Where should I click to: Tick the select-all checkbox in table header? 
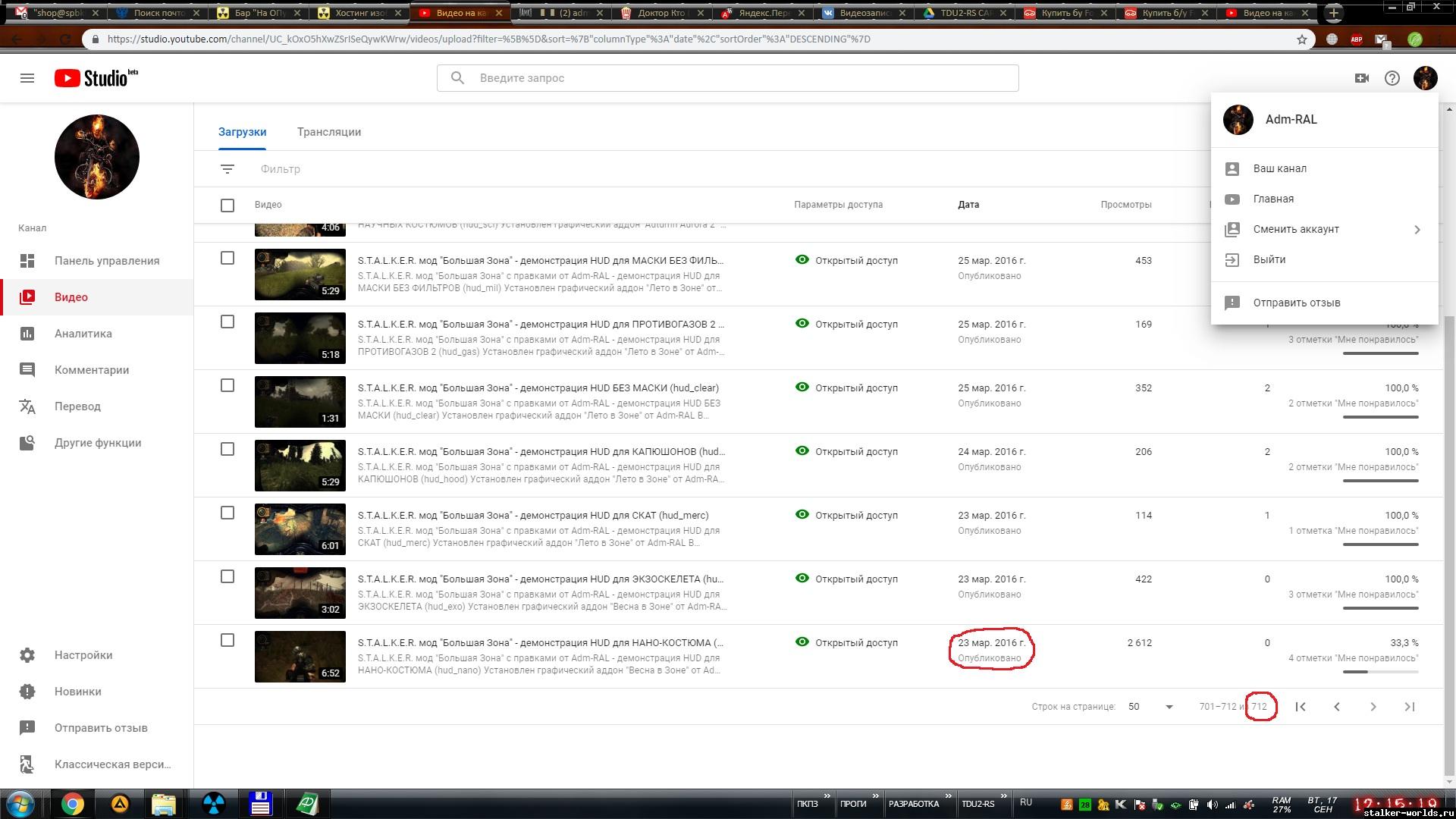227,206
